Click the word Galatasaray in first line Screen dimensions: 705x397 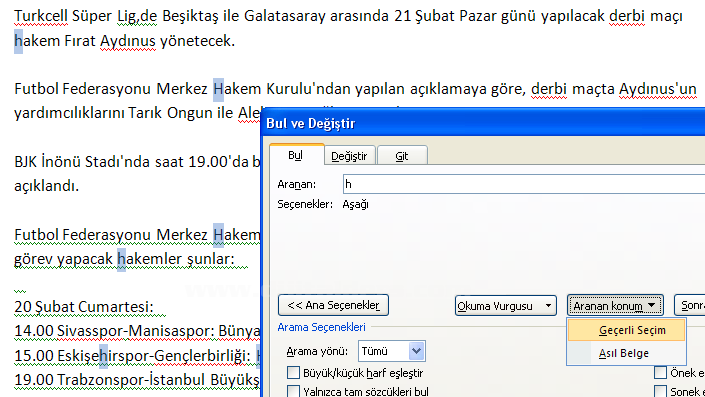(285, 16)
